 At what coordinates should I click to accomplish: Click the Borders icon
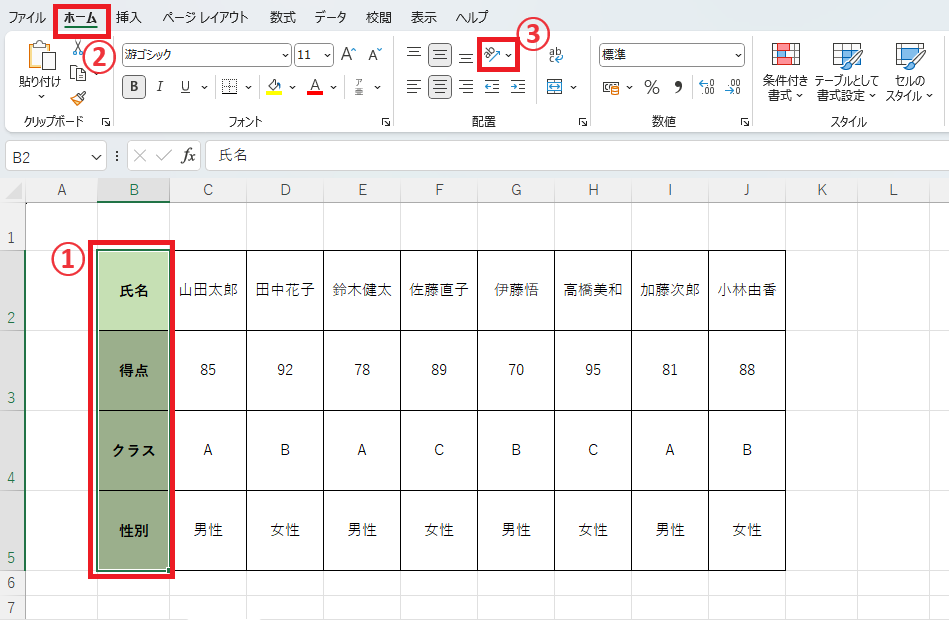(229, 87)
